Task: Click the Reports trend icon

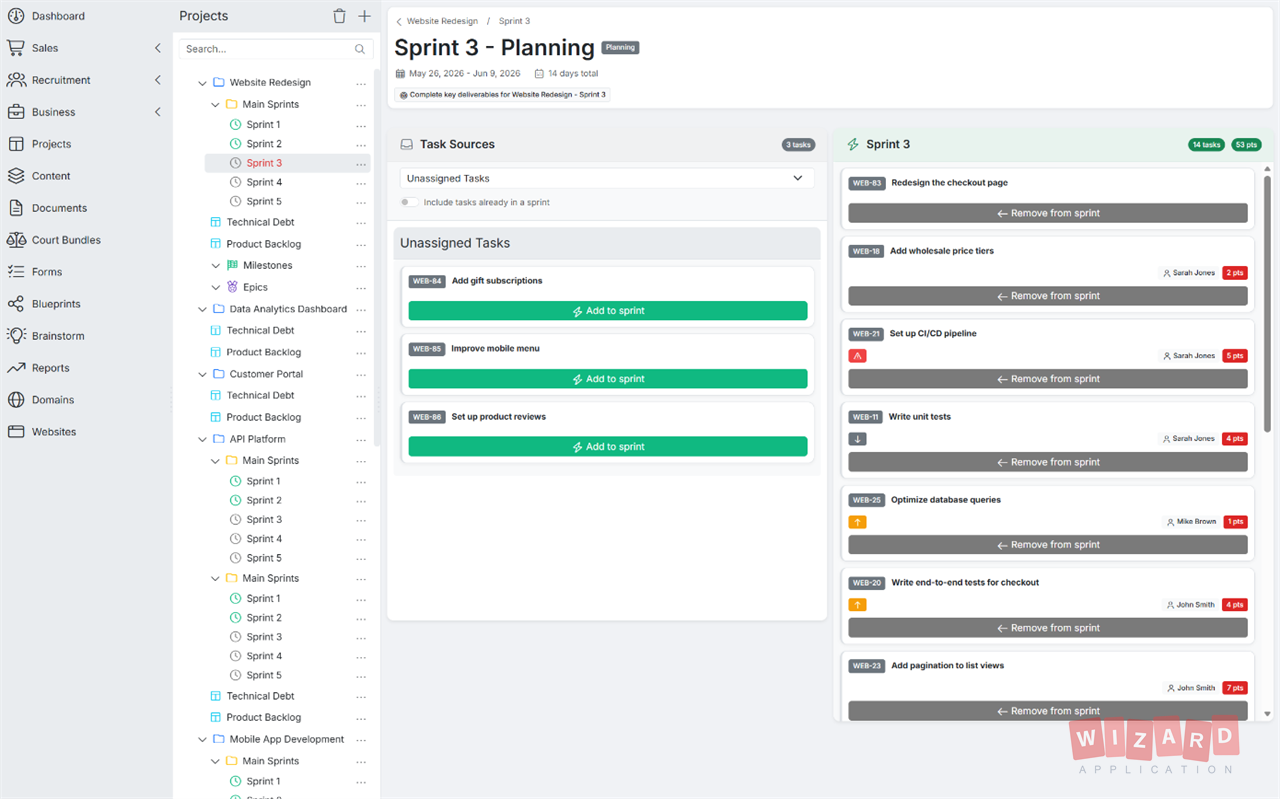Action: point(15,368)
